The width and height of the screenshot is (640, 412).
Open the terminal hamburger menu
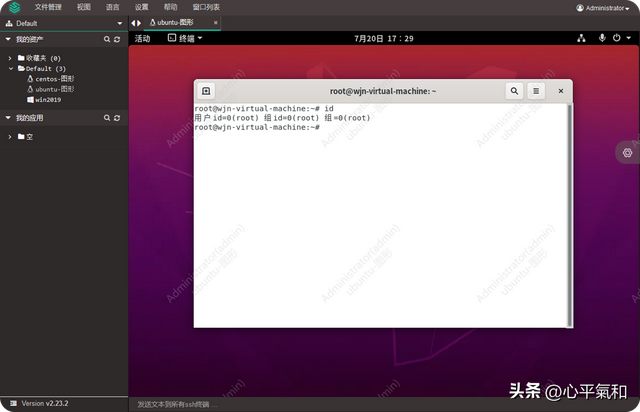point(536,91)
